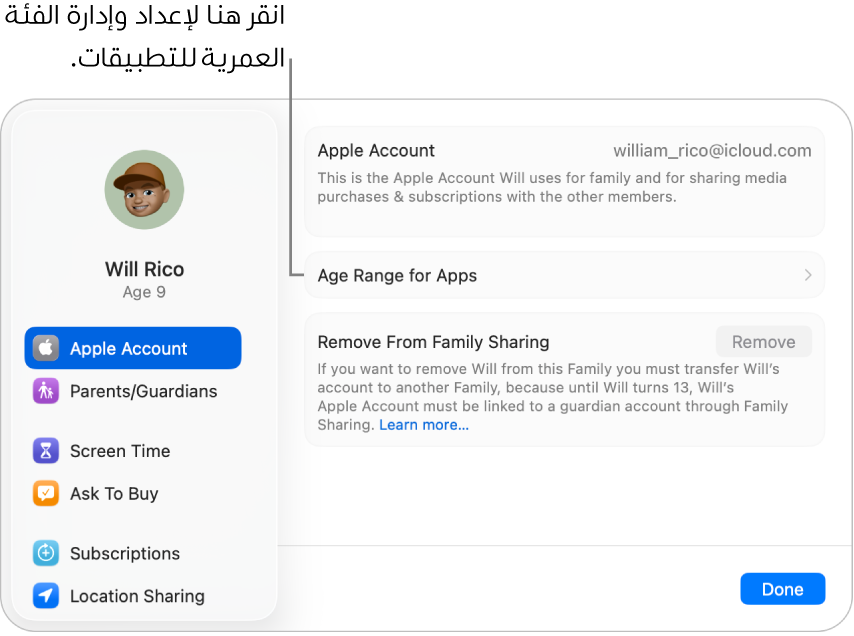The width and height of the screenshot is (854, 636).
Task: Open Age Range settings via the chevron
Action: (x=808, y=275)
